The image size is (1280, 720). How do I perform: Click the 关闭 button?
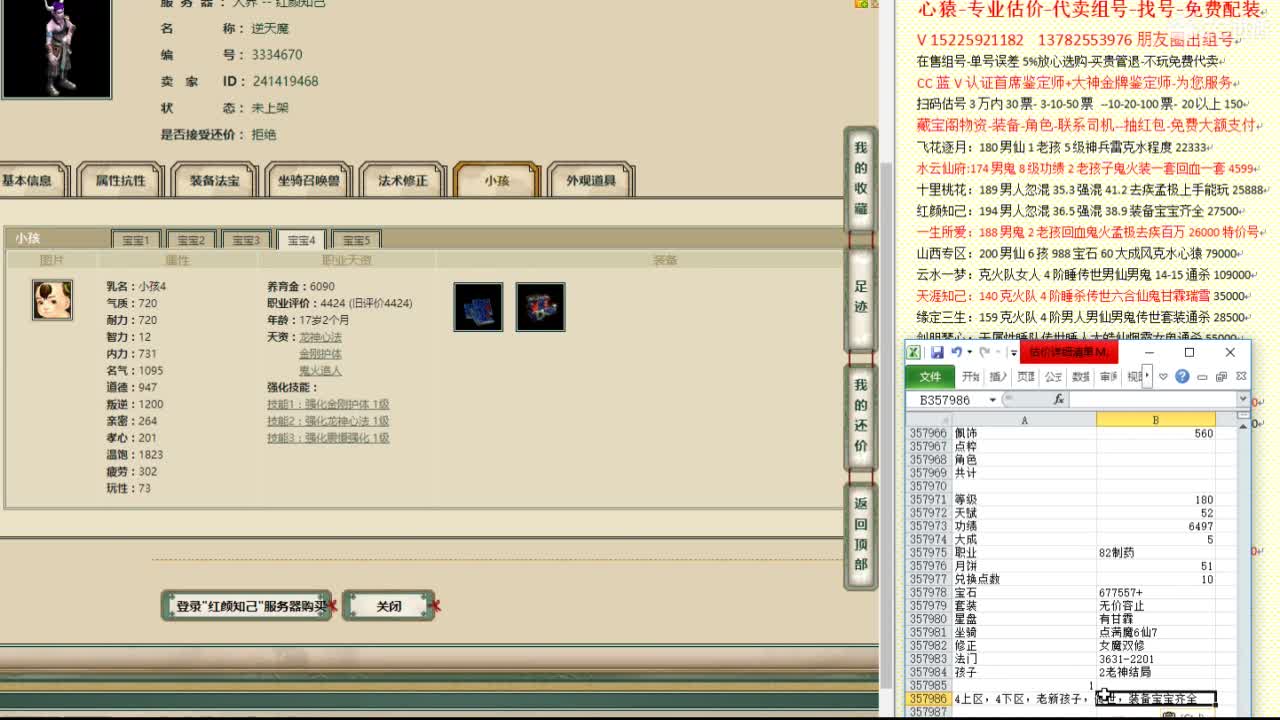tap(389, 605)
